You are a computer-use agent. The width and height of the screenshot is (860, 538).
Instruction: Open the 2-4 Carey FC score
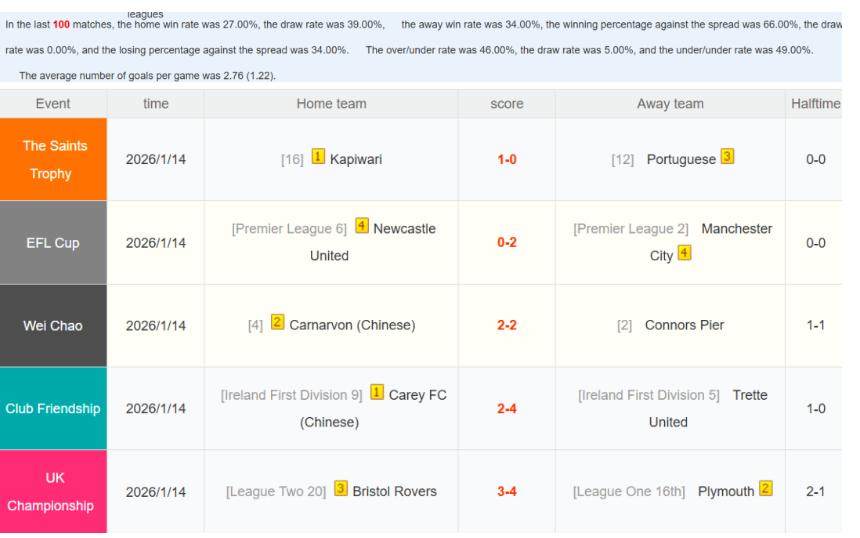click(507, 409)
